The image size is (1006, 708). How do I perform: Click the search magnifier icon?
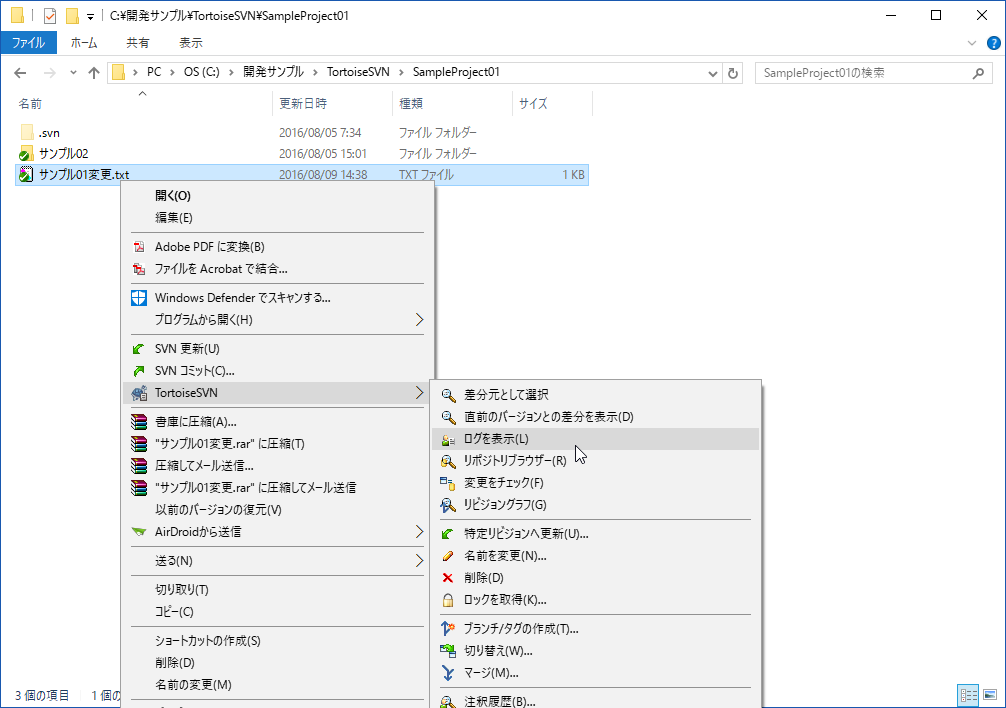(x=978, y=73)
